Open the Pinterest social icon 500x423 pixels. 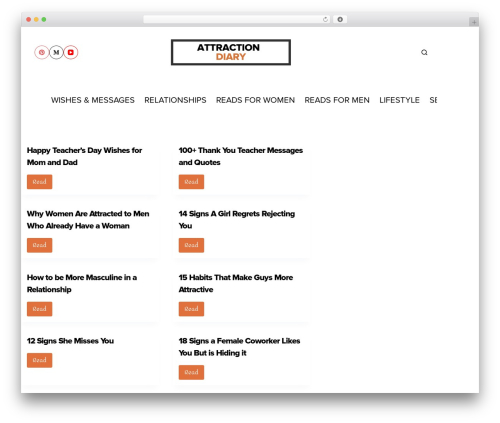pyautogui.click(x=42, y=52)
